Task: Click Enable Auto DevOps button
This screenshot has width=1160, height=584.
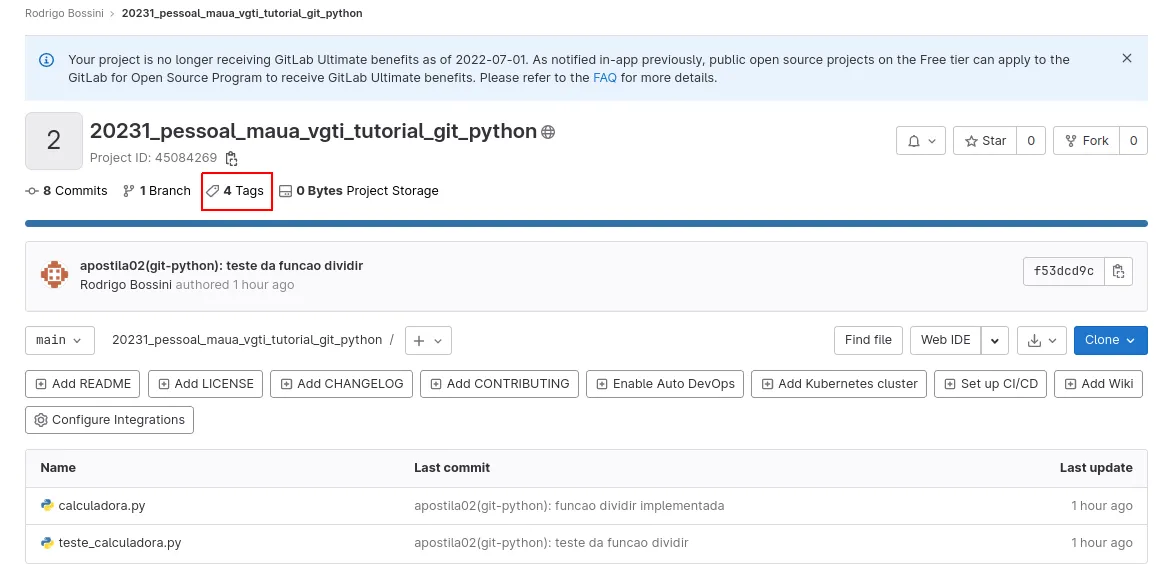Action: (665, 384)
